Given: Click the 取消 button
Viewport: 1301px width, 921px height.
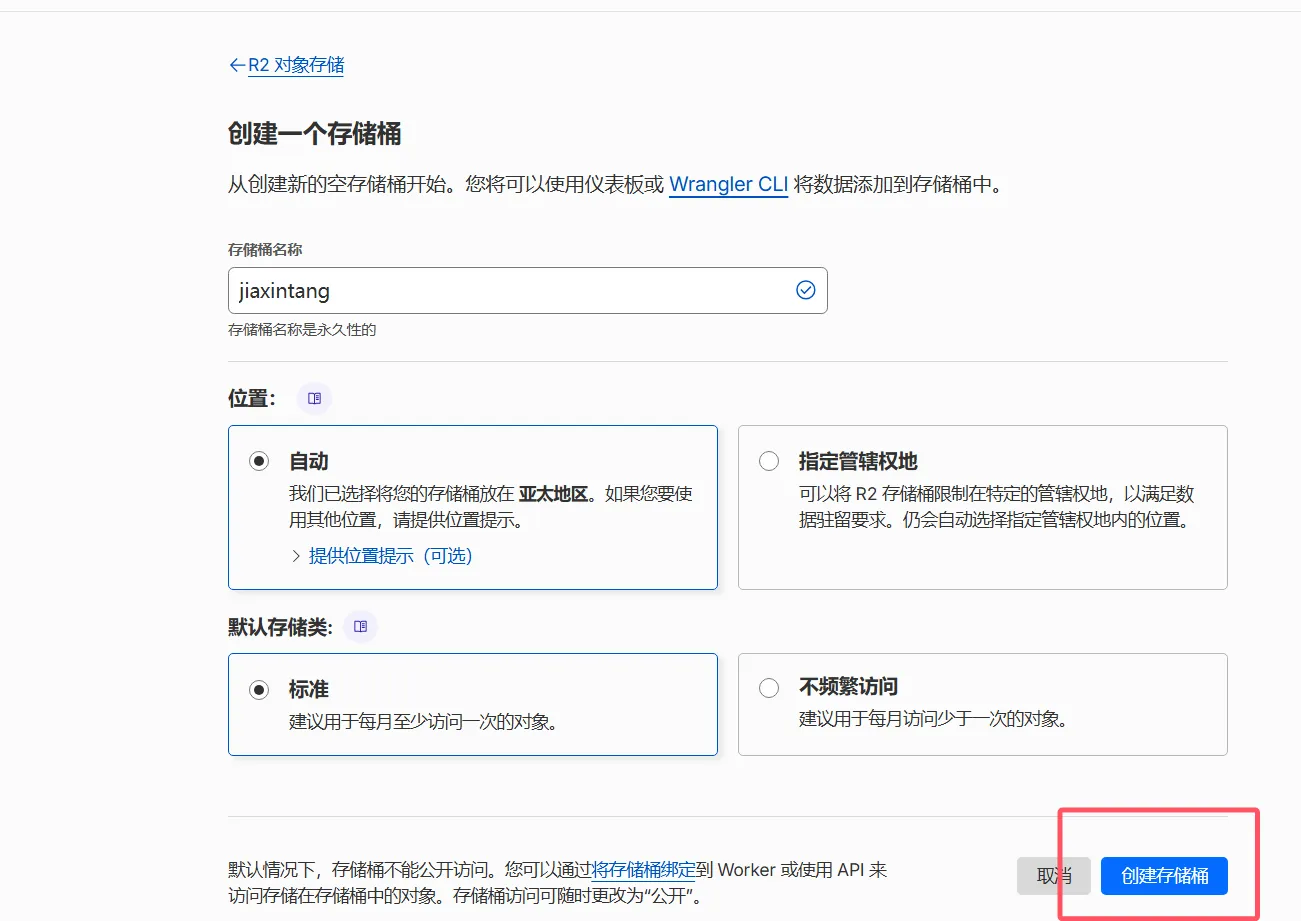Looking at the screenshot, I should (1054, 876).
